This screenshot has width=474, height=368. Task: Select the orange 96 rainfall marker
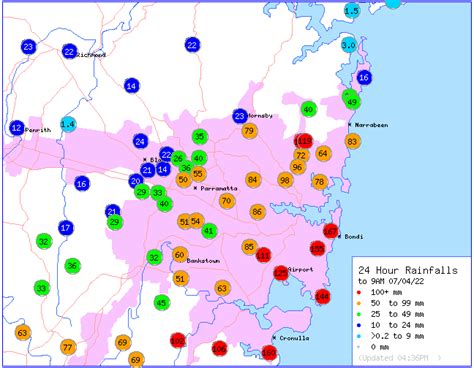297,167
